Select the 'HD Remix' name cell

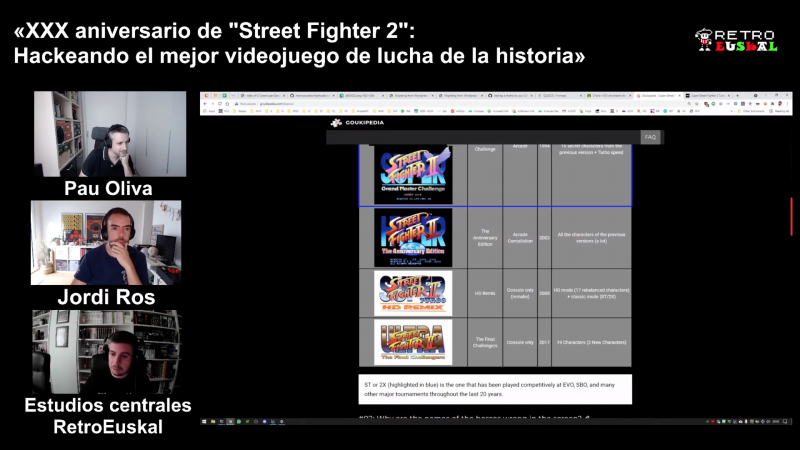click(x=485, y=293)
